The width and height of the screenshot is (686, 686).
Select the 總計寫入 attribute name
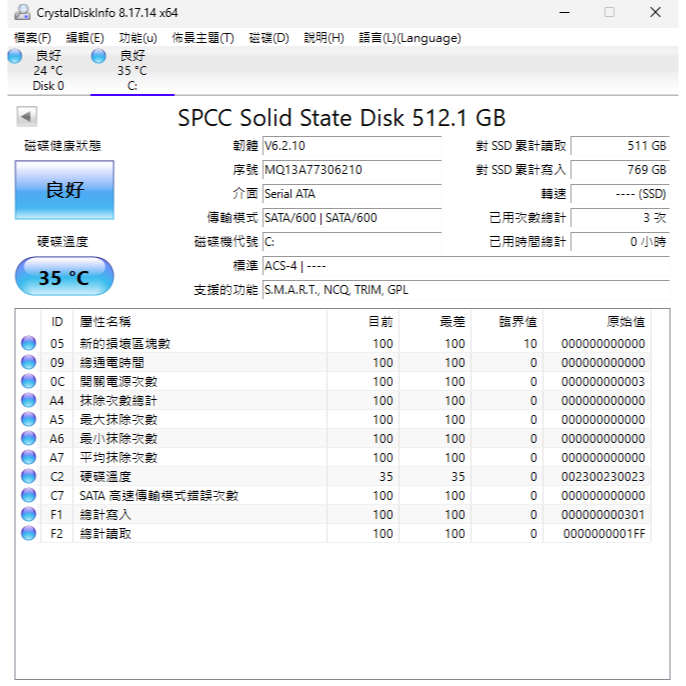[x=105, y=515]
